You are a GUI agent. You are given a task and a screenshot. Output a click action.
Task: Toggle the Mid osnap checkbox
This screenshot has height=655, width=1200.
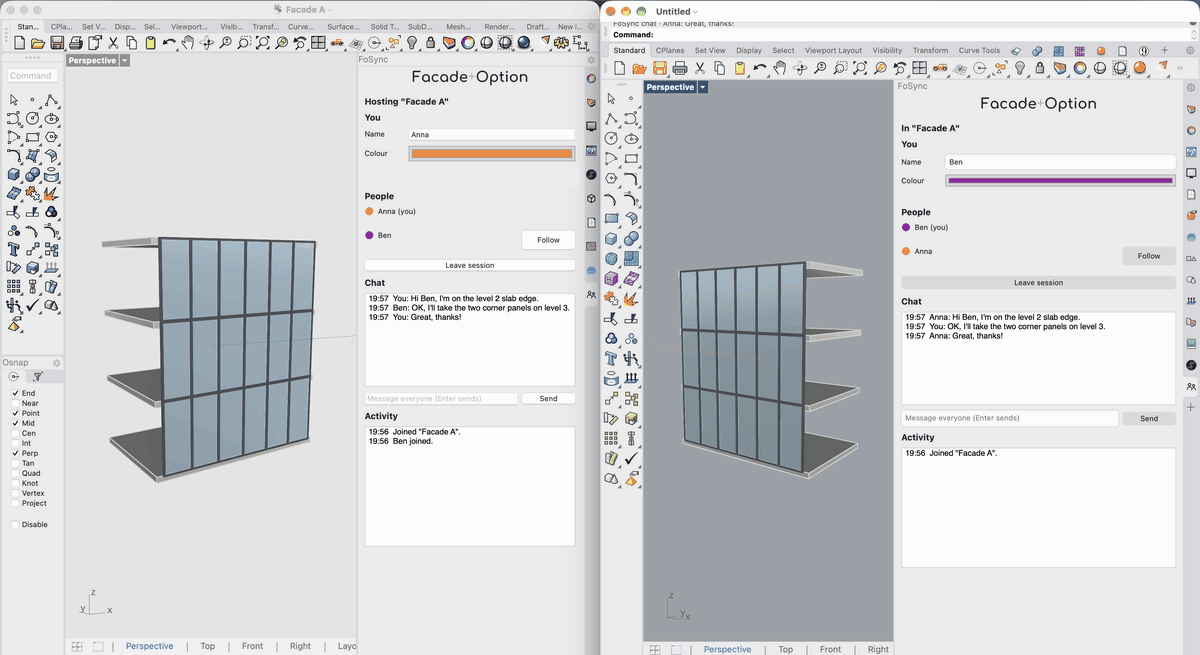coord(15,423)
